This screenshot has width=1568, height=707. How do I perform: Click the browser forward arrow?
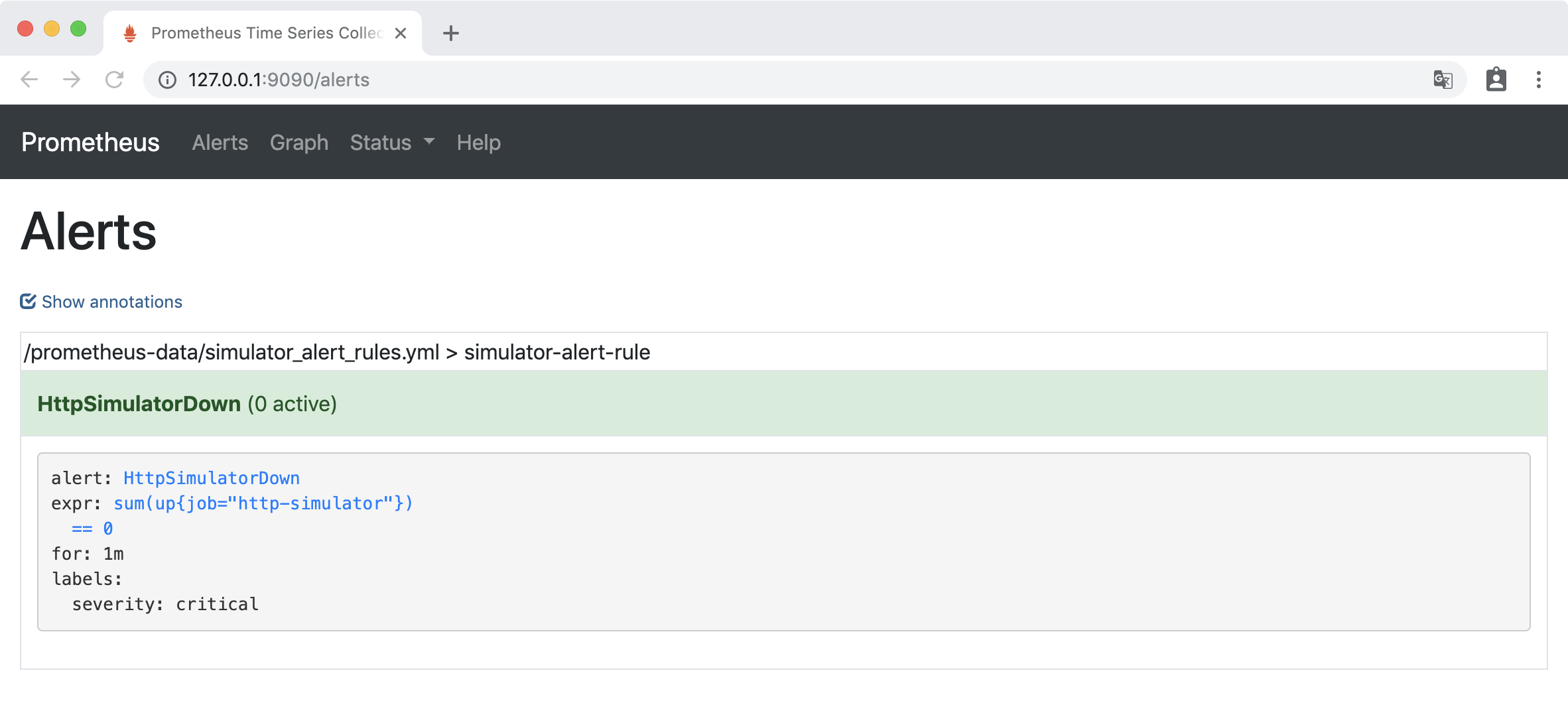(x=72, y=80)
